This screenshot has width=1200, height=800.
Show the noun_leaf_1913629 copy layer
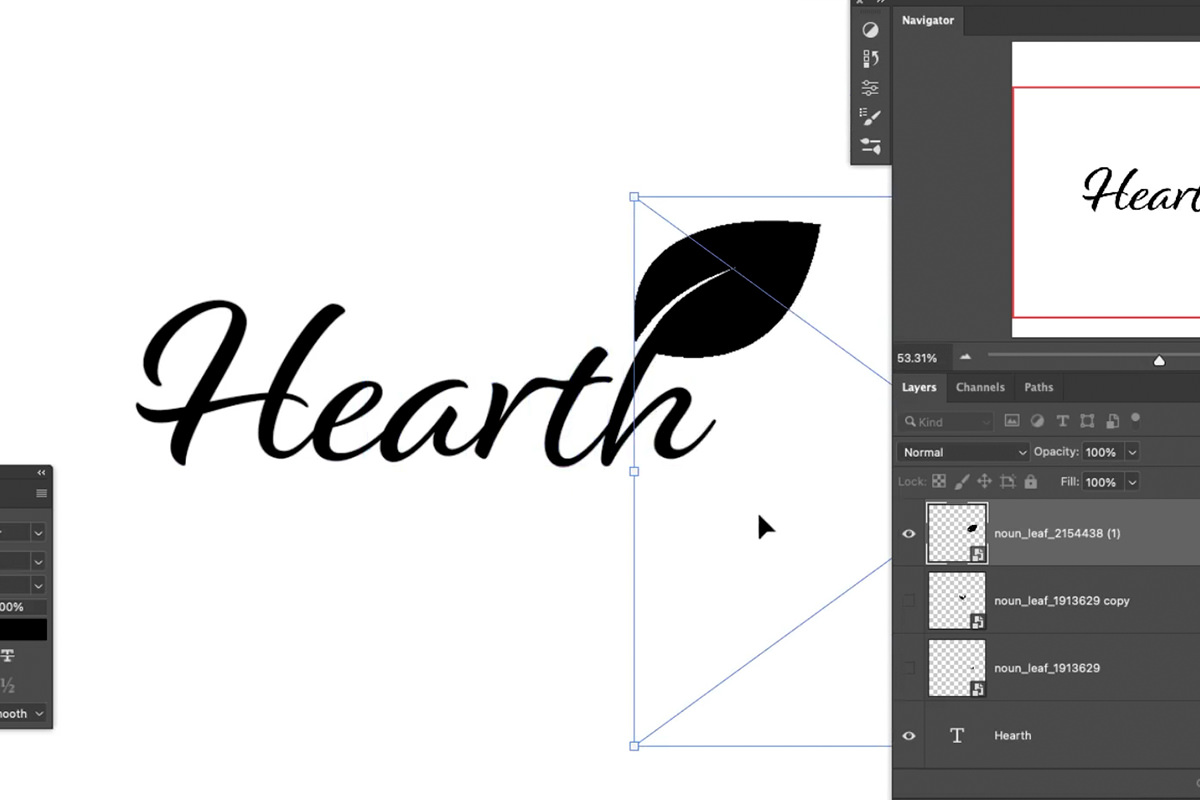tap(909, 601)
